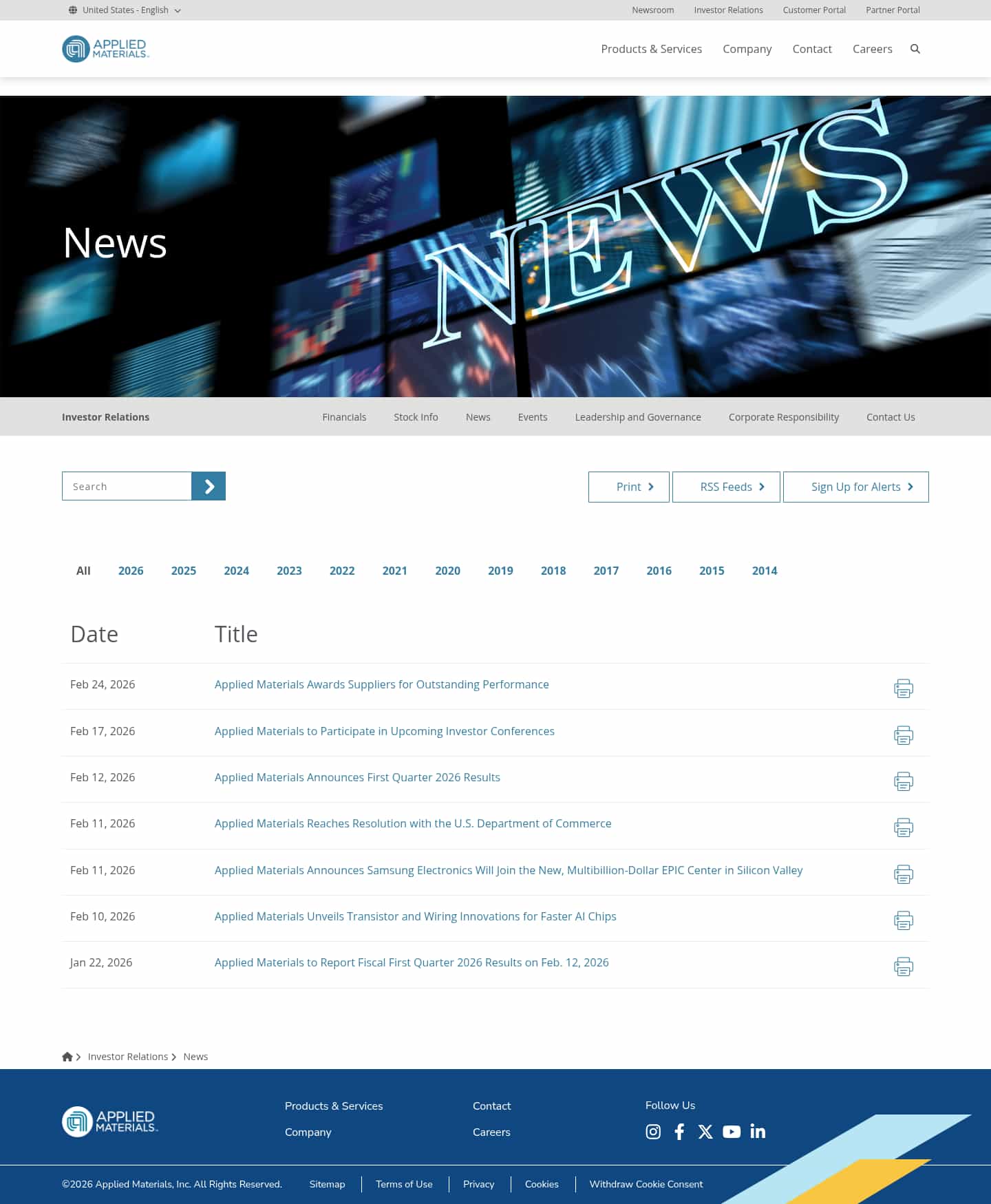Screen dimensions: 991x1204
Task: Open the top bar Investor Relations link
Action: point(728,10)
